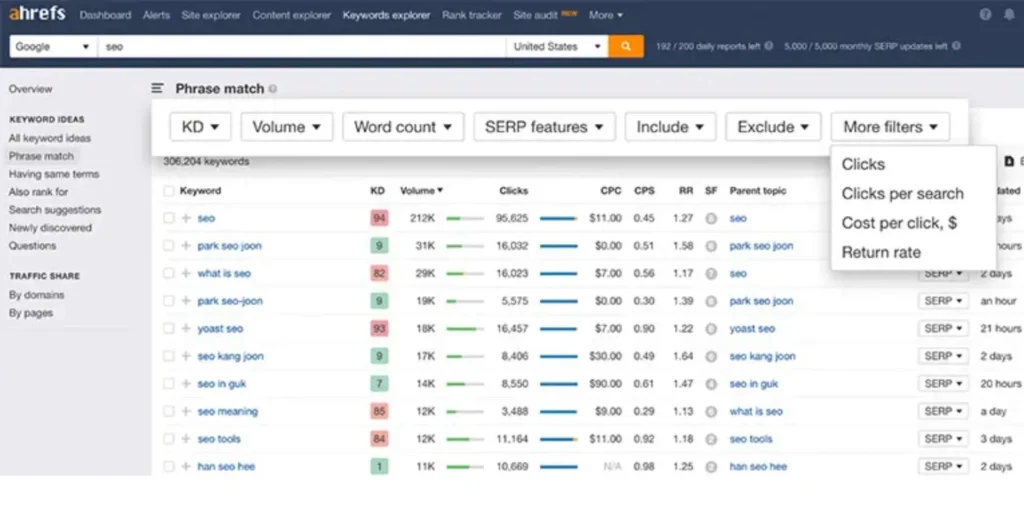
Task: Go to Site explorer in top navigation
Action: tap(210, 15)
